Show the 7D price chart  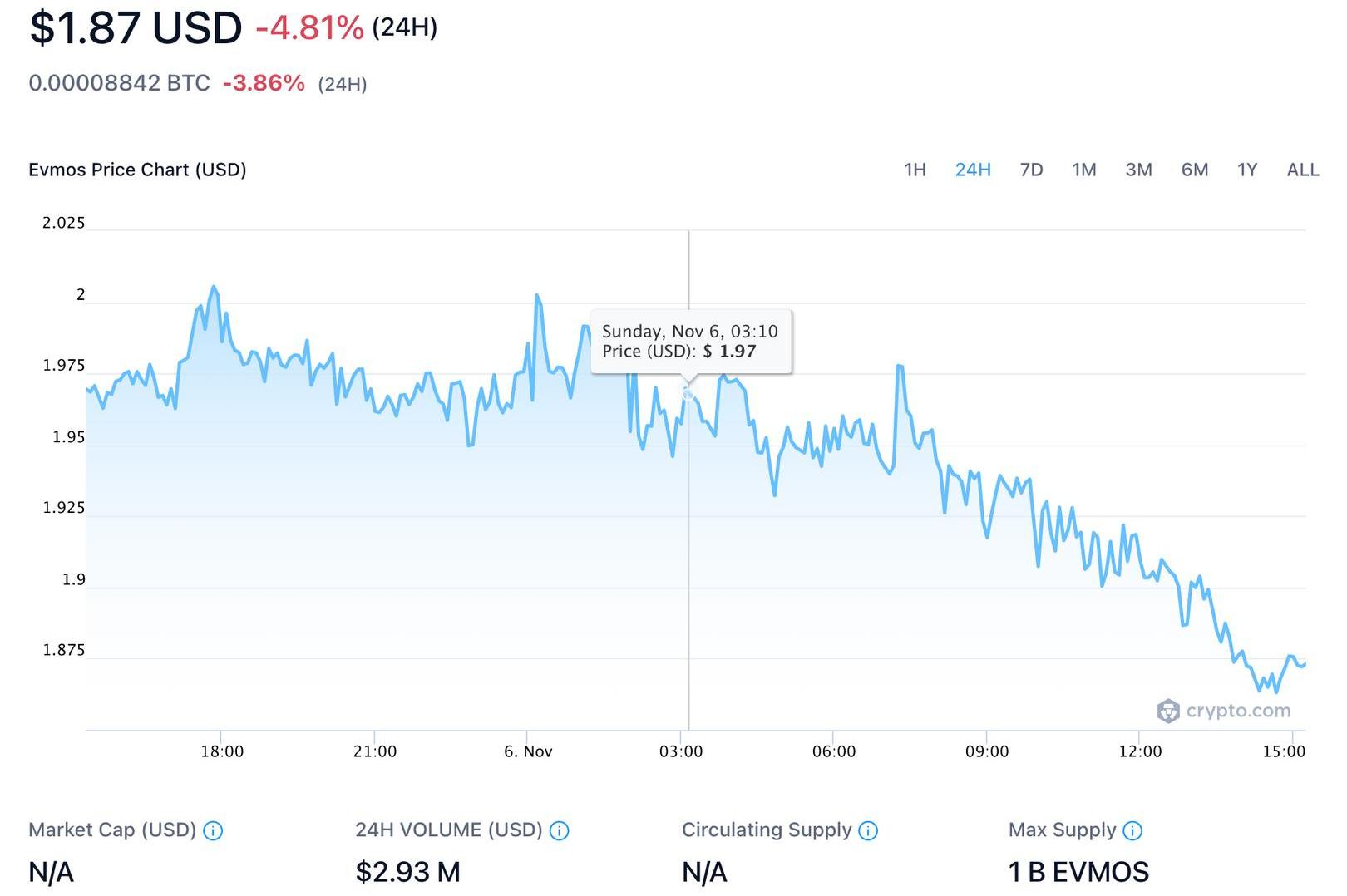(x=1031, y=170)
